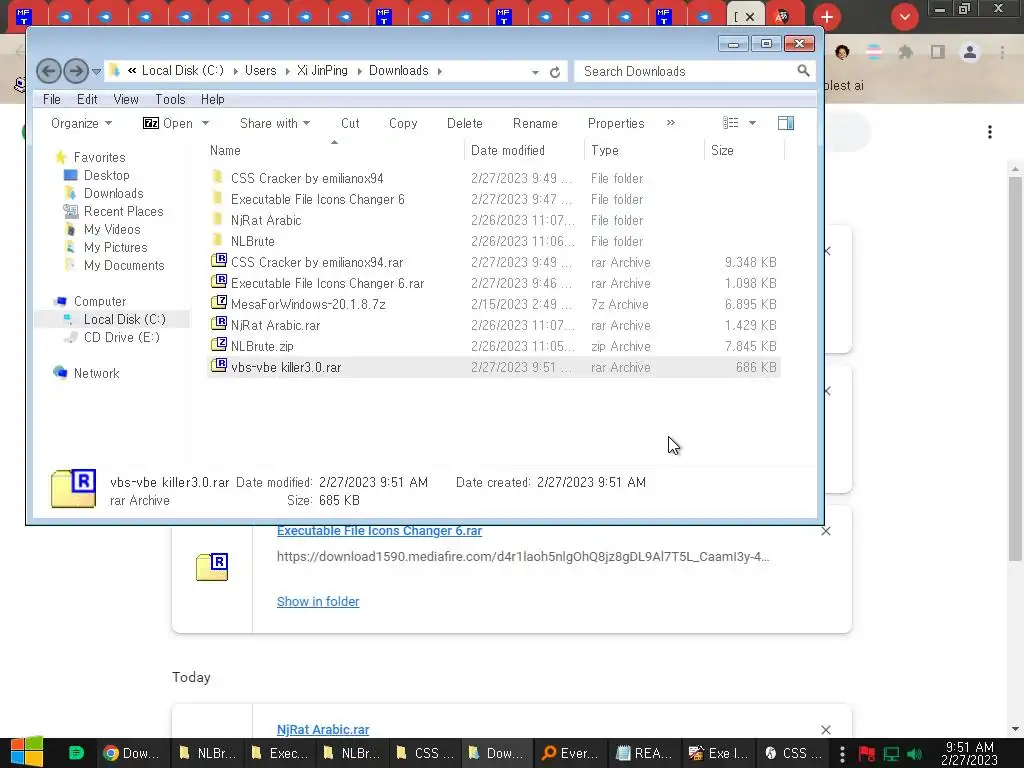Open the Tools menu
This screenshot has width=1024, height=768.
170,99
